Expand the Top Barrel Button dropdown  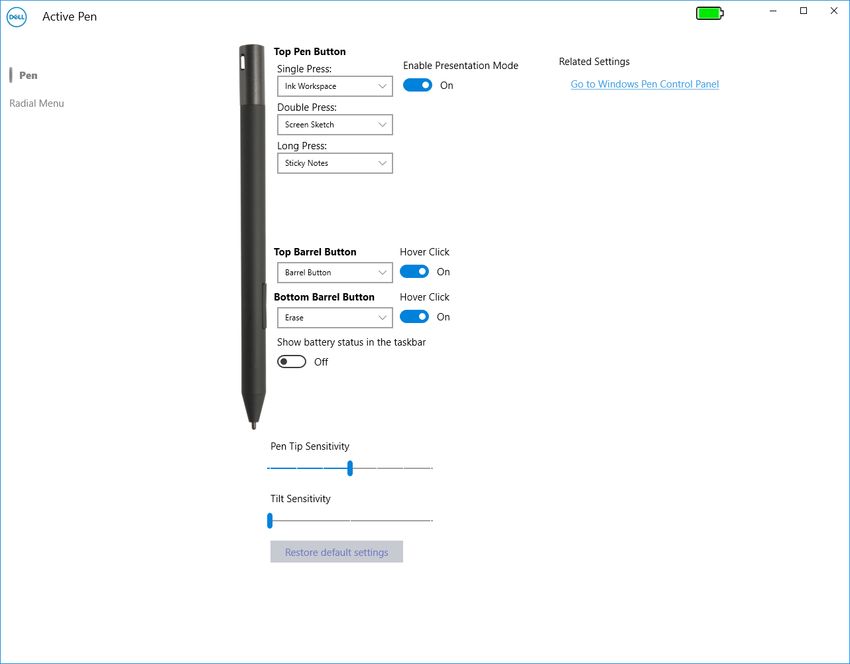click(334, 273)
